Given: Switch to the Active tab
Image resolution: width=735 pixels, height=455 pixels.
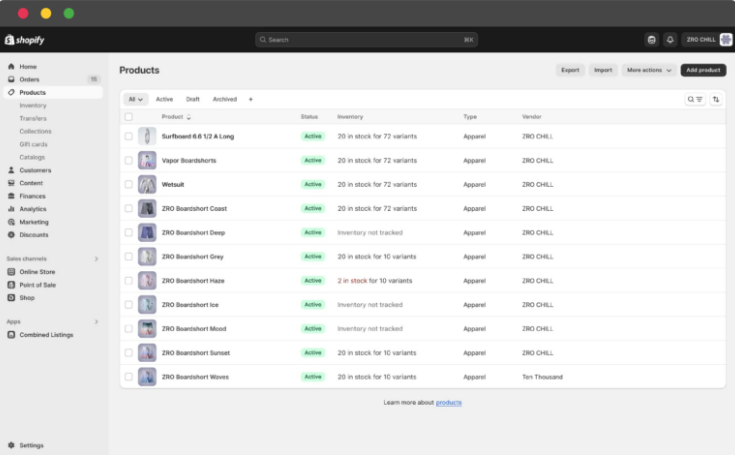Looking at the screenshot, I should (164, 99).
